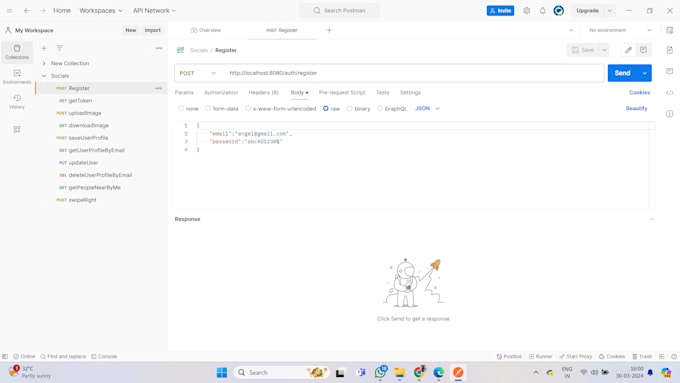Screen dimensions: 680x383
Task: Switch to the Pre-request Script tab
Action: click(342, 92)
